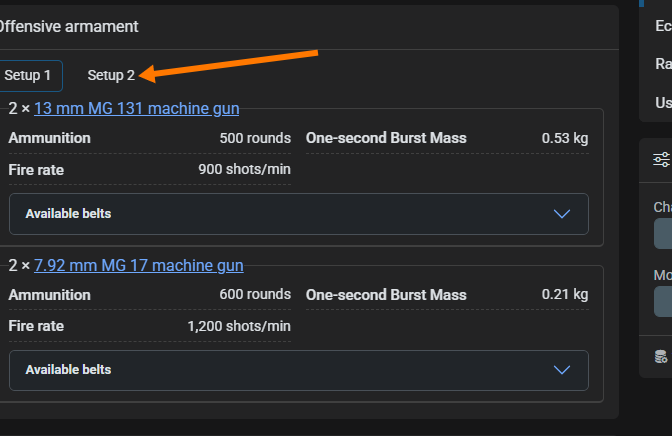Viewport: 672px width, 436px height.
Task: Select the Setup 1 tab
Action: 28,75
